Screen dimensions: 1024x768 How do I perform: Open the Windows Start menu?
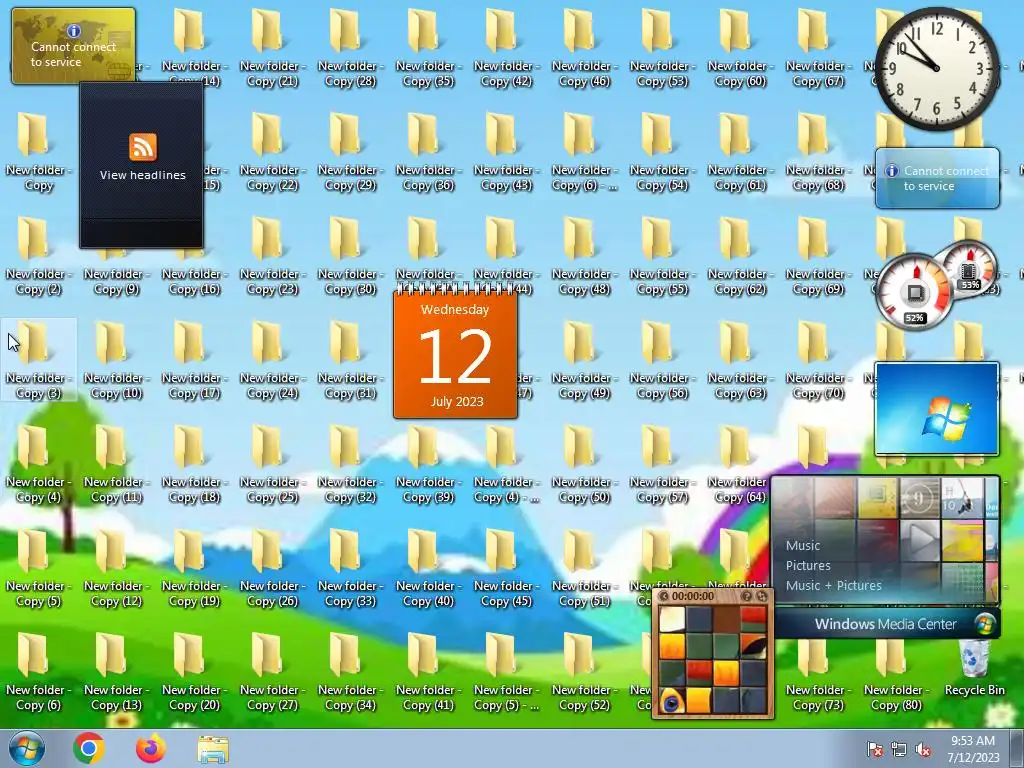click(x=27, y=748)
